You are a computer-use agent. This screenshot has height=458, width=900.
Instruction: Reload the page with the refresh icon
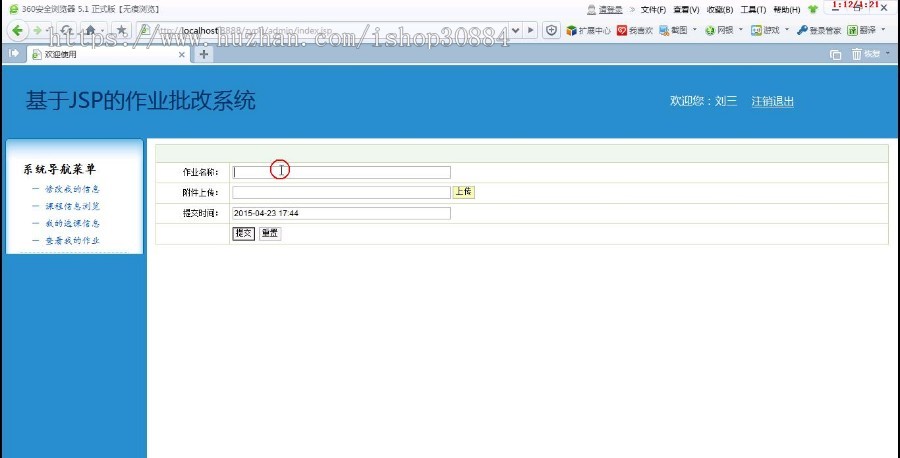[x=67, y=30]
